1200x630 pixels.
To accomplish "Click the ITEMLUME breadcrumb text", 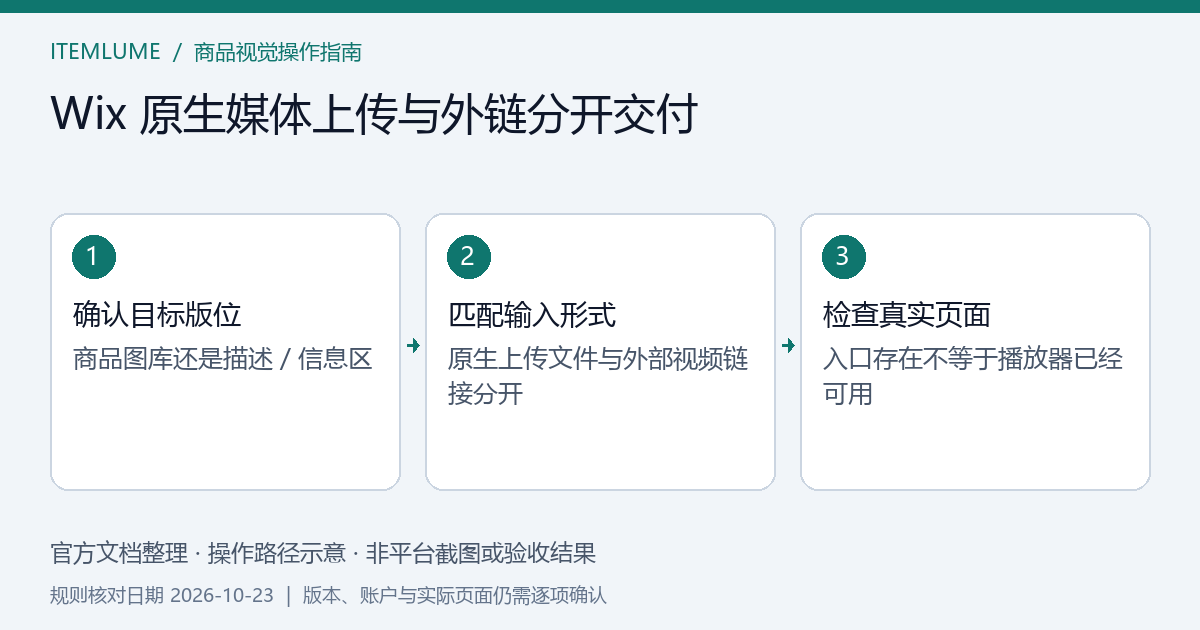I will tap(105, 52).
